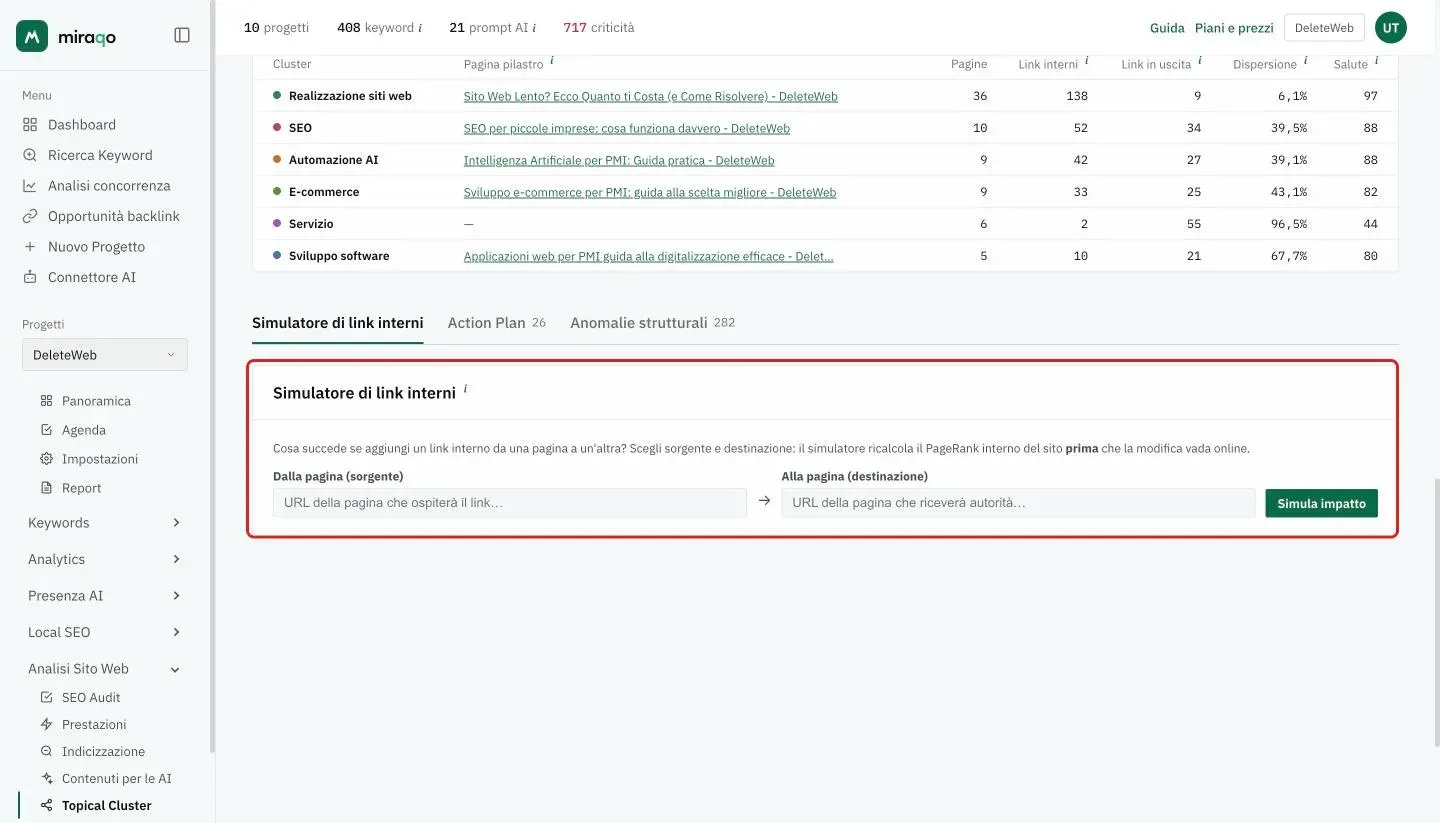Click the Topical Cluster share icon

(46, 805)
